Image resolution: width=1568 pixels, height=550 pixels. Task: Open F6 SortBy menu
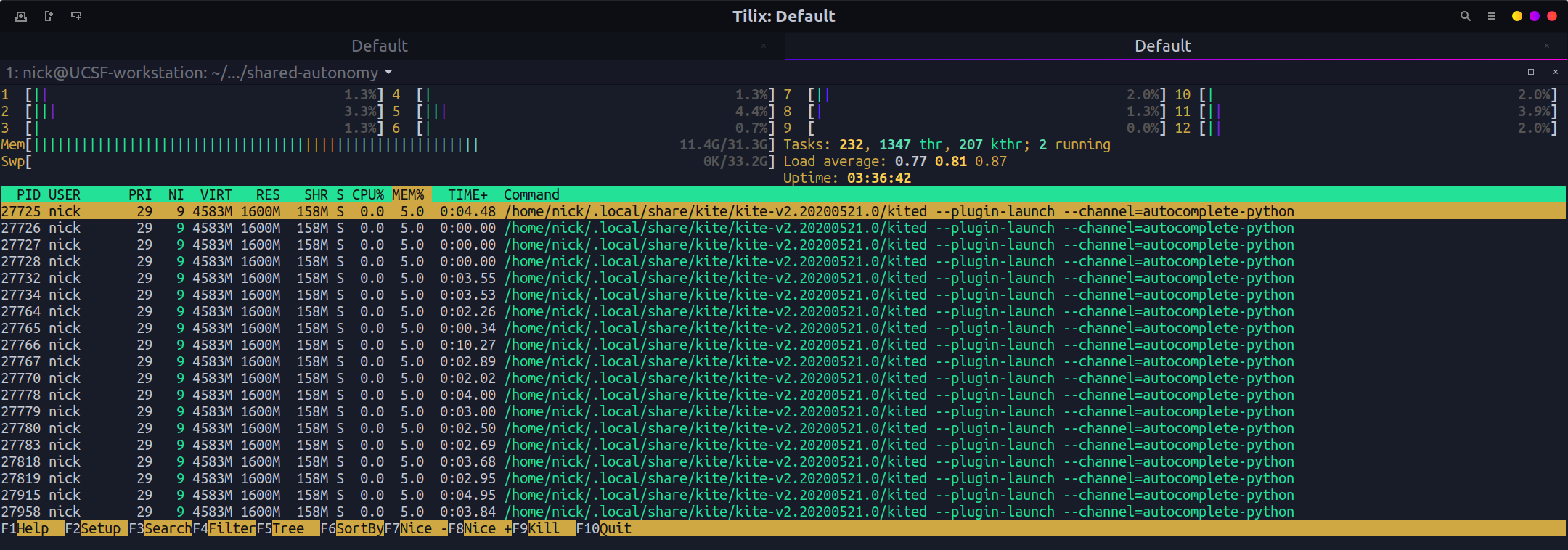(x=352, y=528)
